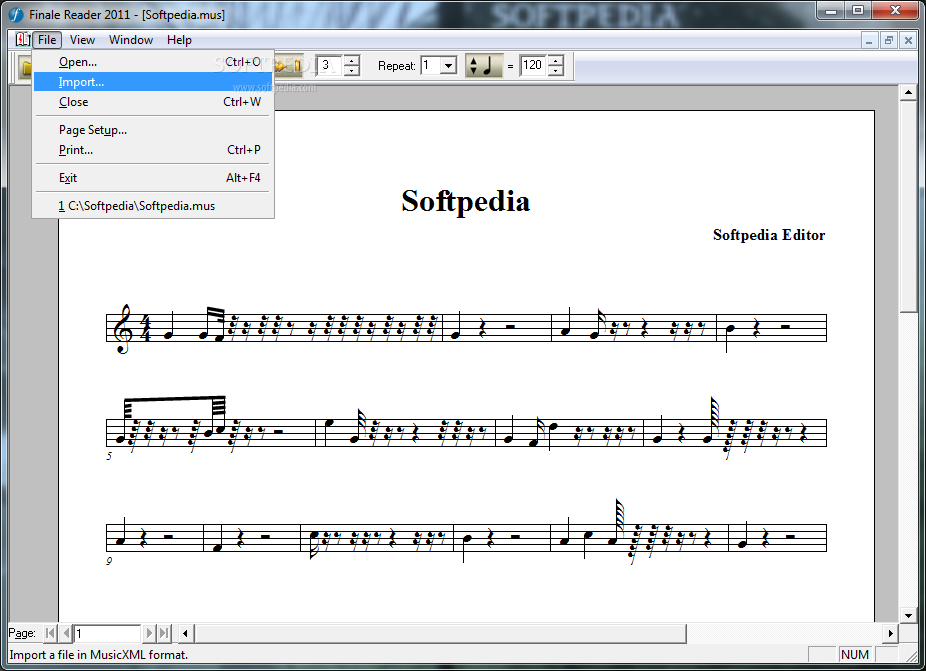Click the document icon beside File menu
The width and height of the screenshot is (926, 671).
coord(22,40)
